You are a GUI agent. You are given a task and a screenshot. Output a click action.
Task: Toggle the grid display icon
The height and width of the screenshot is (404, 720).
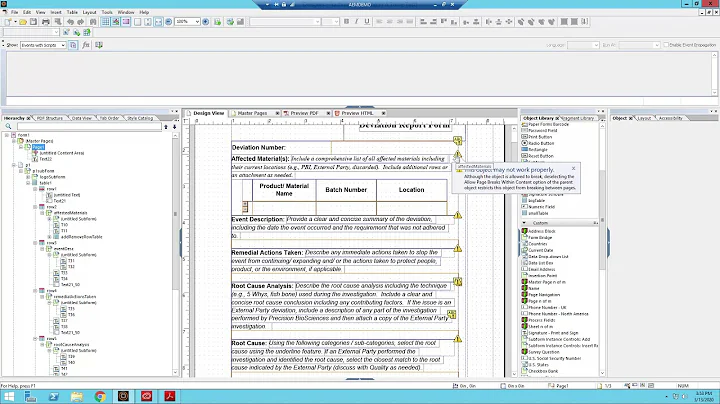tap(105, 22)
